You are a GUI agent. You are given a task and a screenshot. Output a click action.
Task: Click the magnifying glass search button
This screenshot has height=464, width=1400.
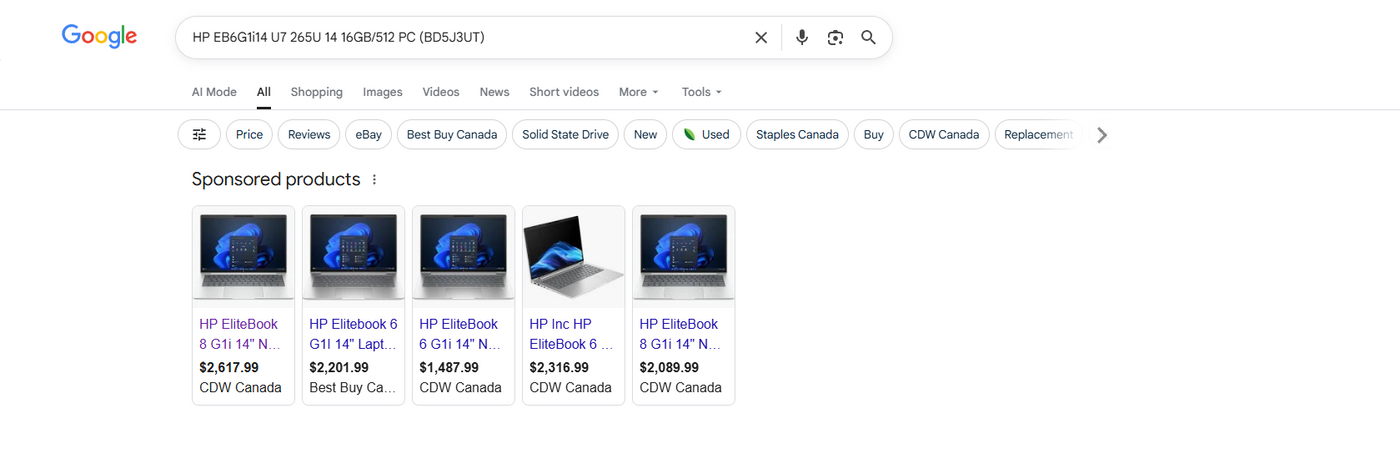click(868, 38)
